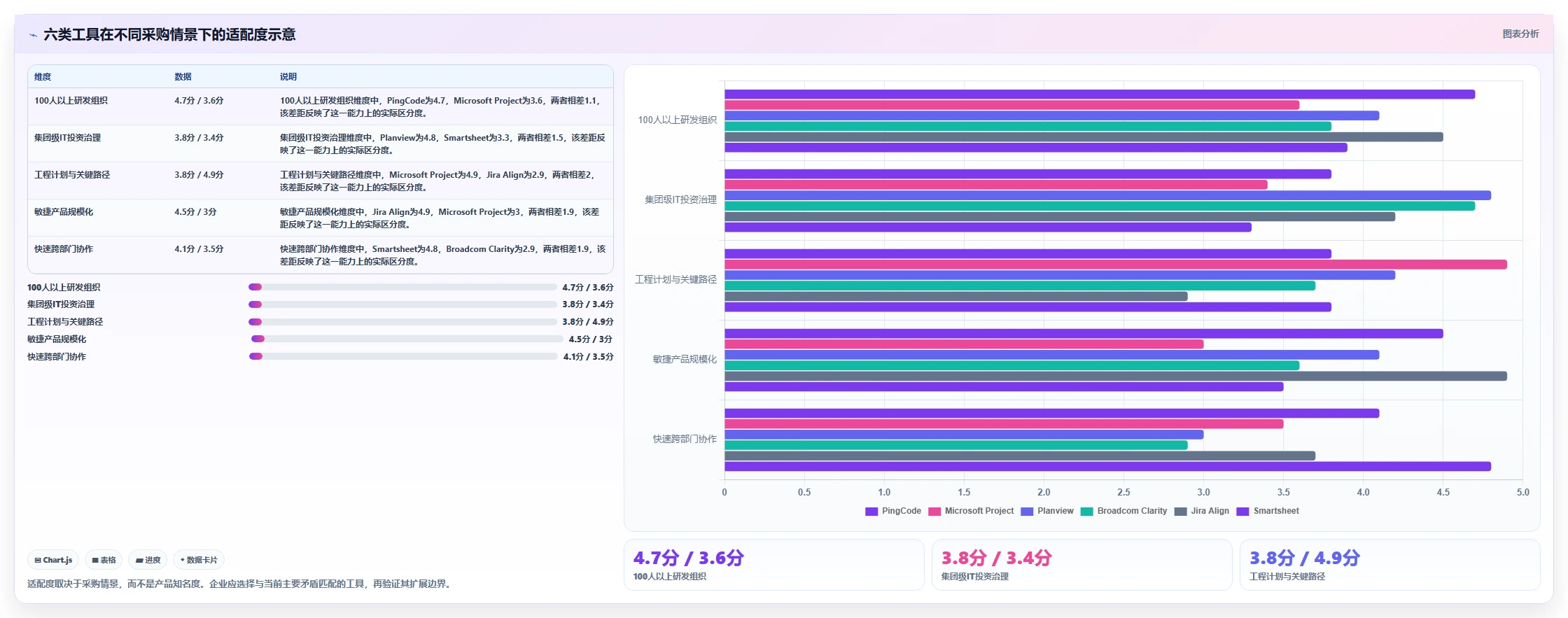Click the teal Broadcom Clarity bar in 集团级IT投资治理 group
The width and height of the screenshot is (1568, 618).
[x=1100, y=206]
